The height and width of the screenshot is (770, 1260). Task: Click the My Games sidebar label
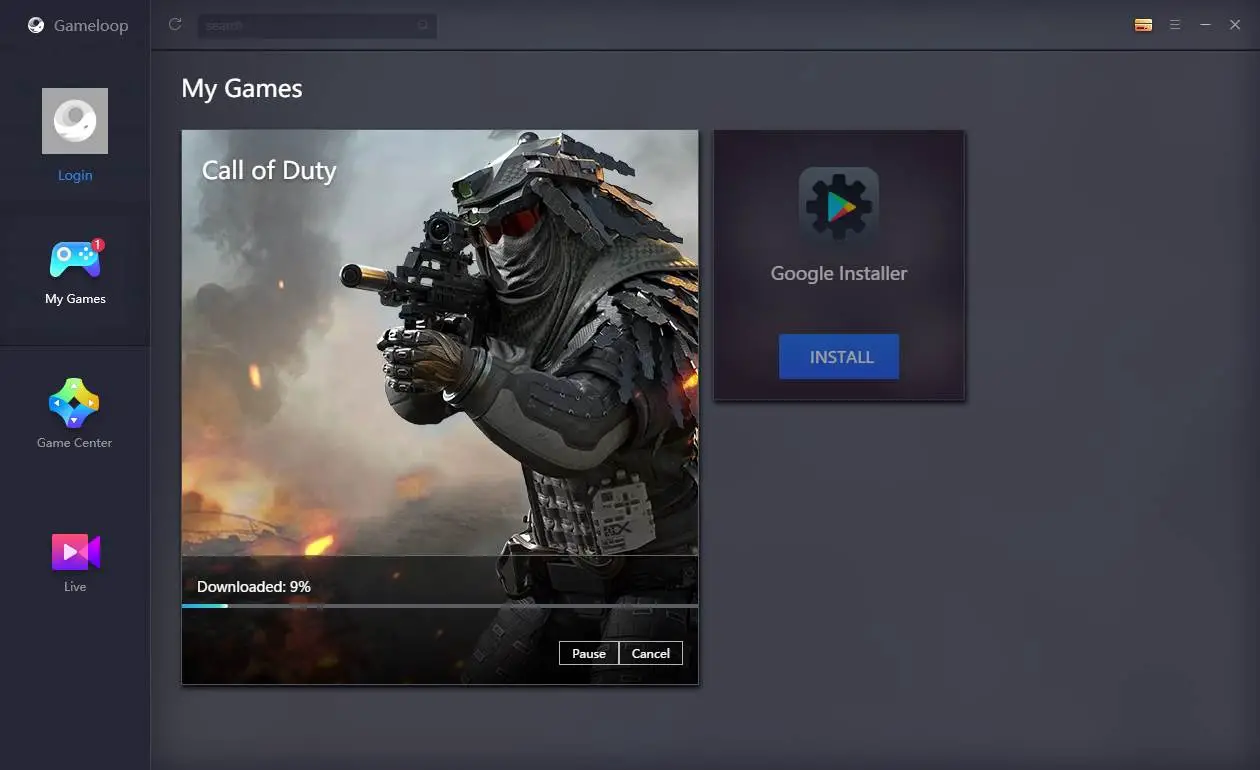75,299
